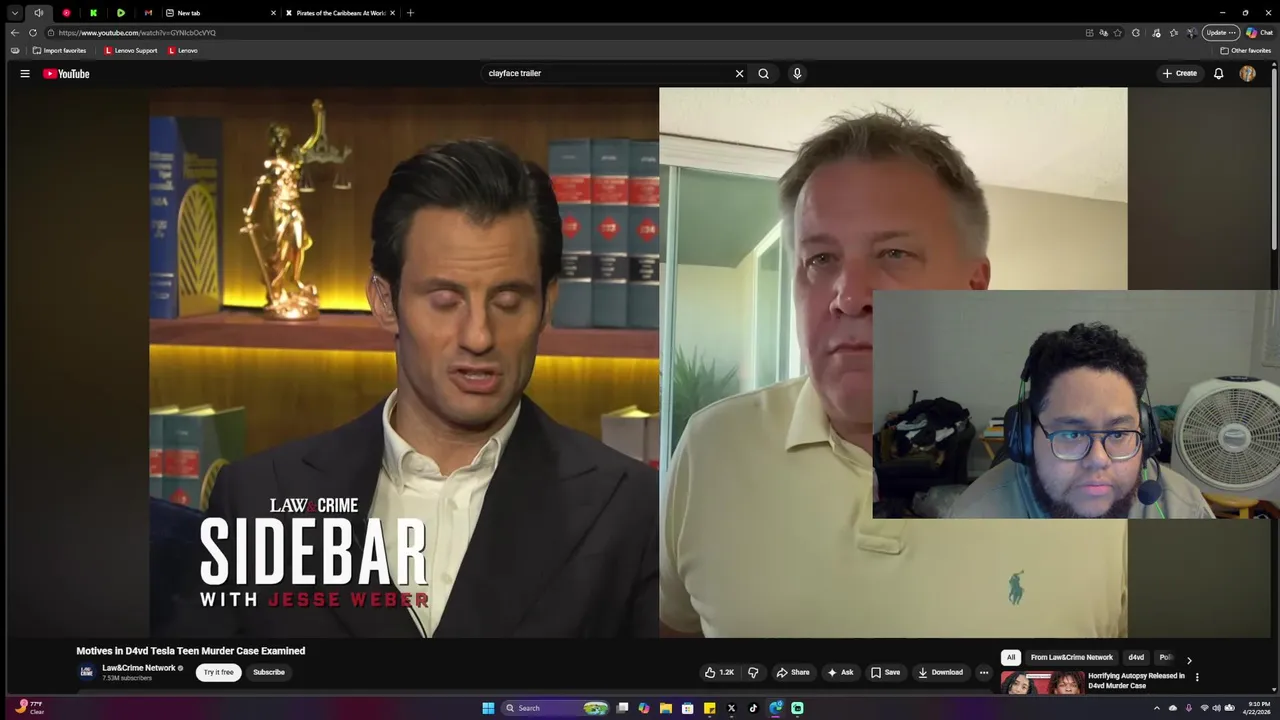Click the Create button
Image resolution: width=1280 pixels, height=720 pixels.
1179,73
